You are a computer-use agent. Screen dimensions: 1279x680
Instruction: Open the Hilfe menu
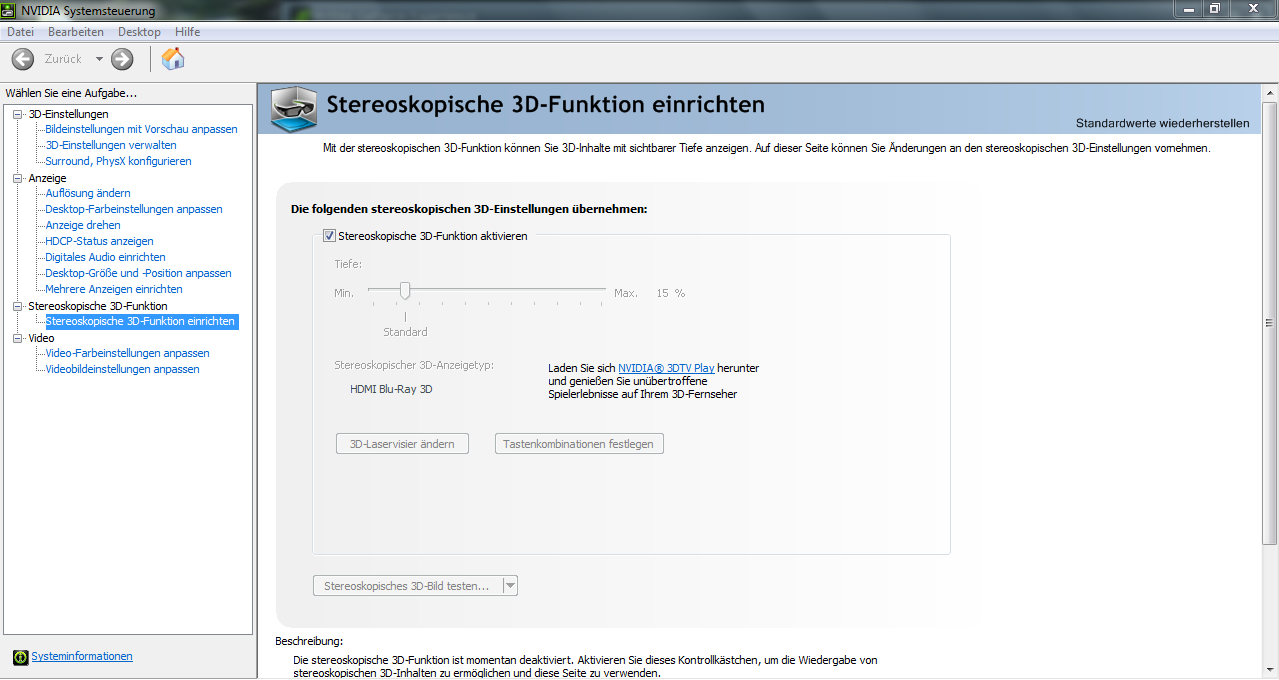187,32
